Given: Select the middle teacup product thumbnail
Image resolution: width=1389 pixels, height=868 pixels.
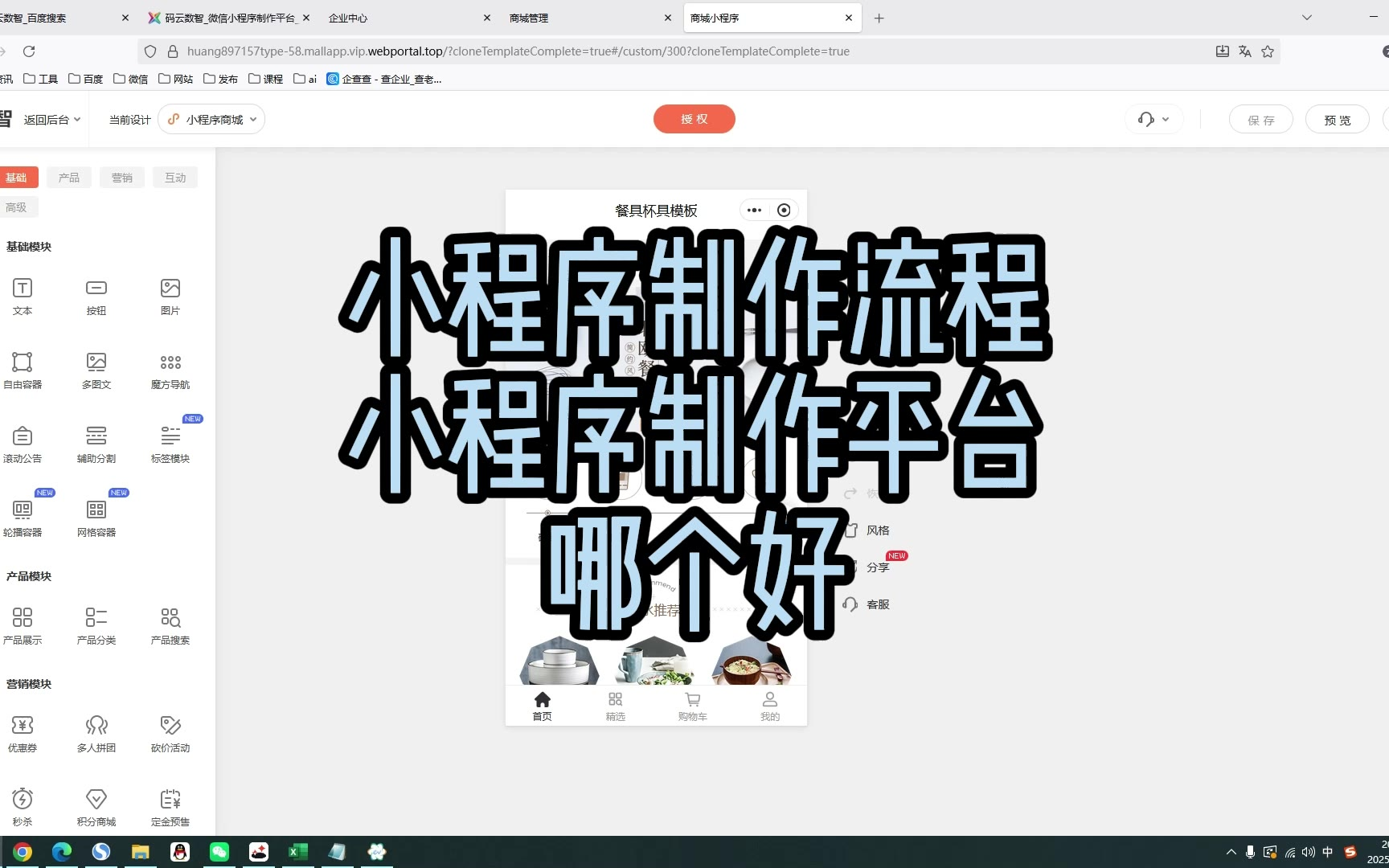Looking at the screenshot, I should tap(655, 661).
